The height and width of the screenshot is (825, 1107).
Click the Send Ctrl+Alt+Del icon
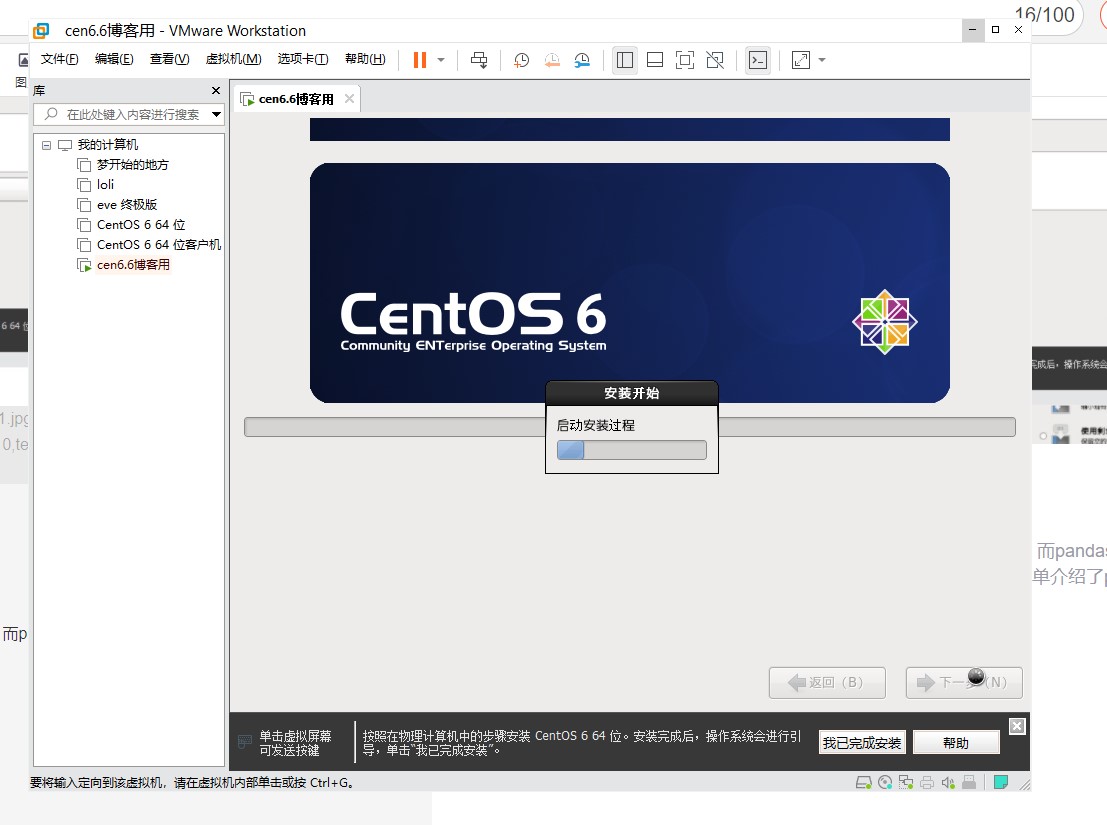[x=479, y=60]
